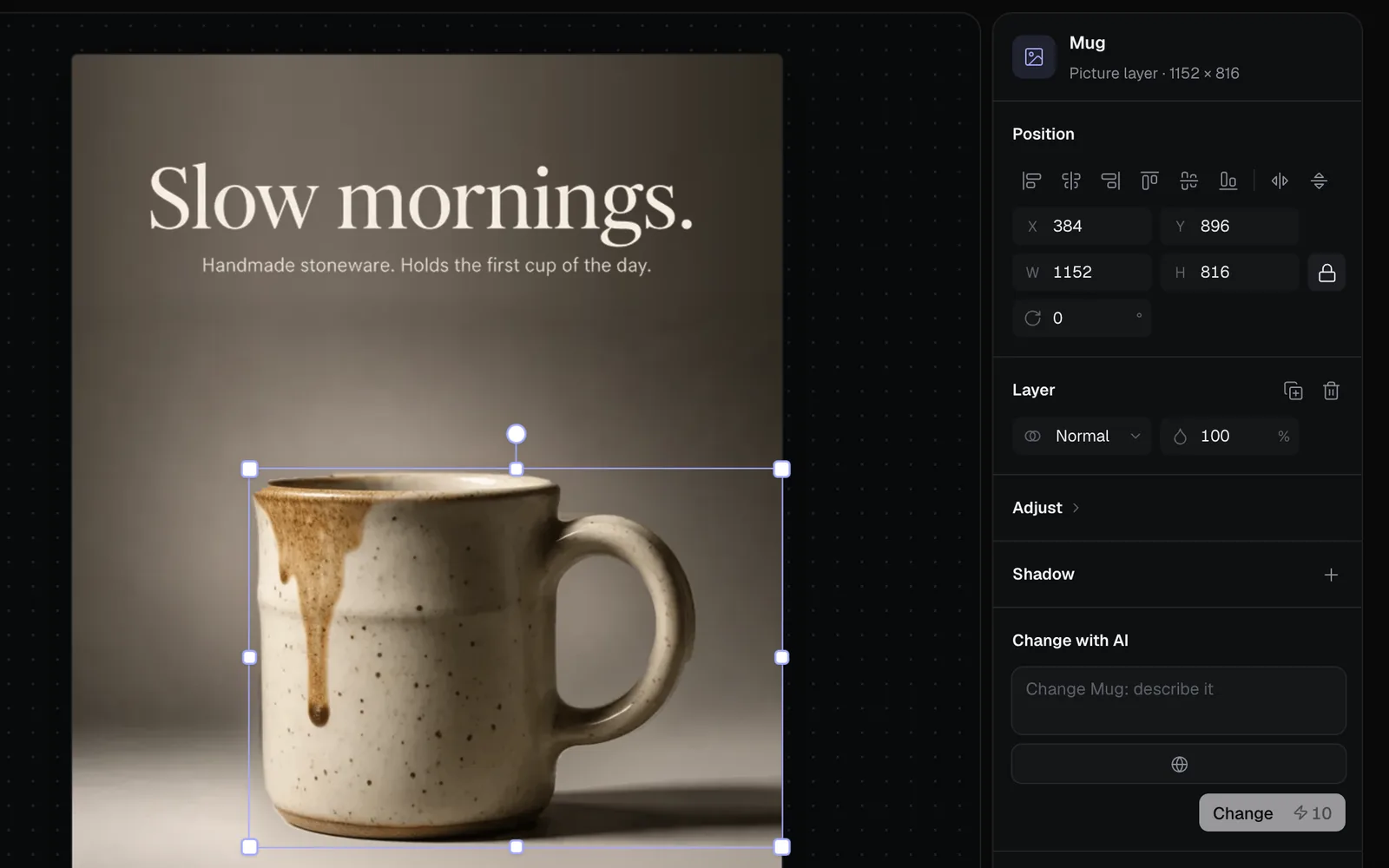Click the Shadow section label
1389x868 pixels.
tap(1043, 575)
